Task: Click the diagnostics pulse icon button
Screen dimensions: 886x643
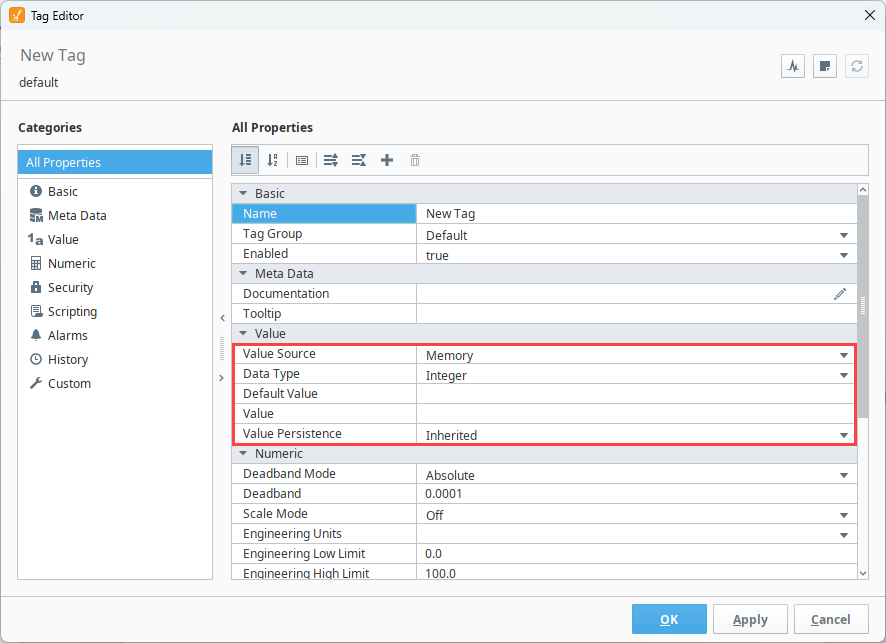Action: coord(793,66)
